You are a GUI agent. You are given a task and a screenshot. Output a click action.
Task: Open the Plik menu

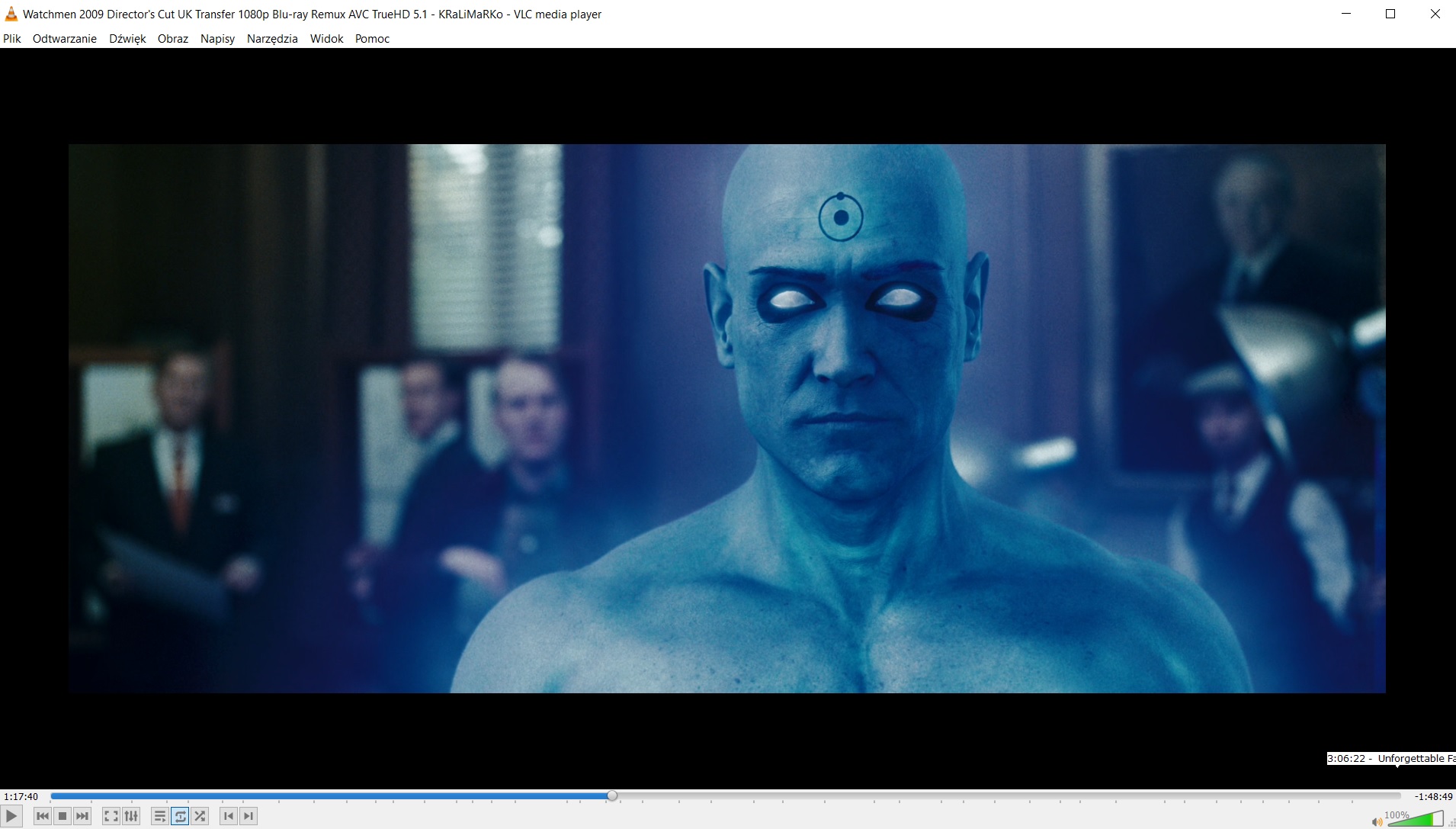point(12,39)
